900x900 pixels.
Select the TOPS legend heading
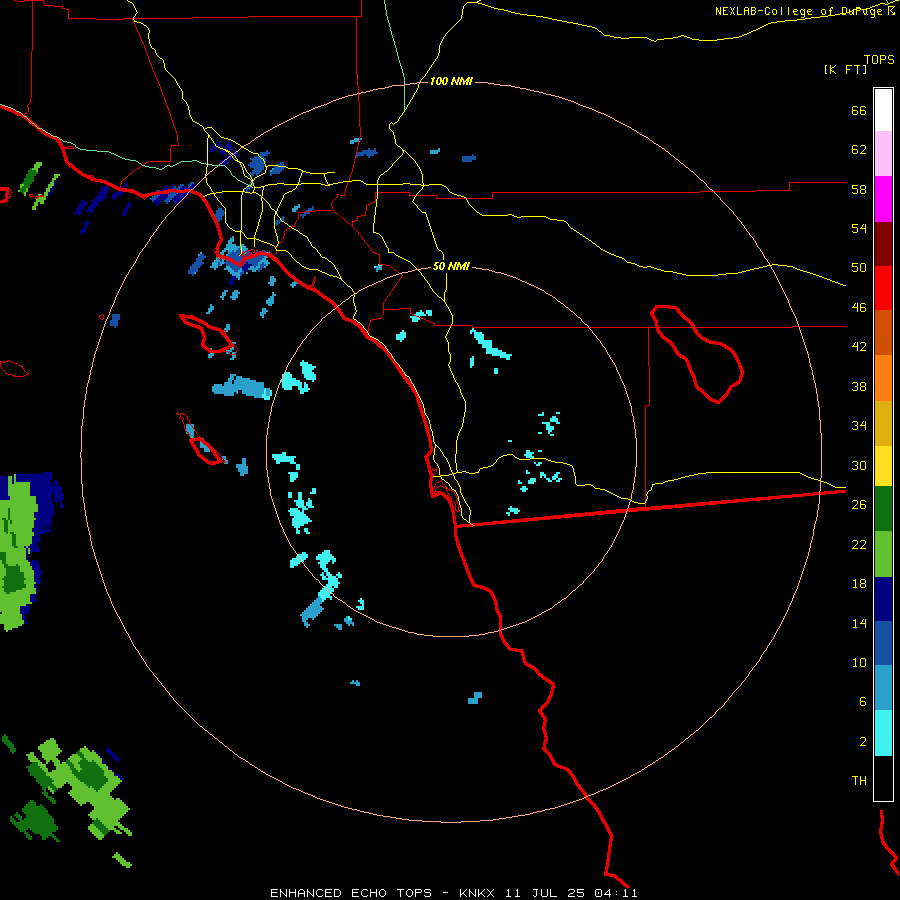(879, 59)
